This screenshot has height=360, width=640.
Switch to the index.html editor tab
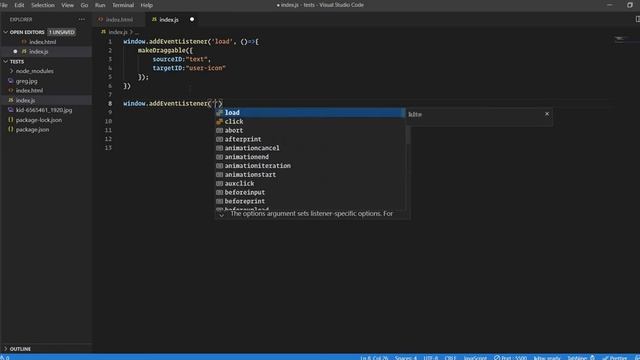119,19
